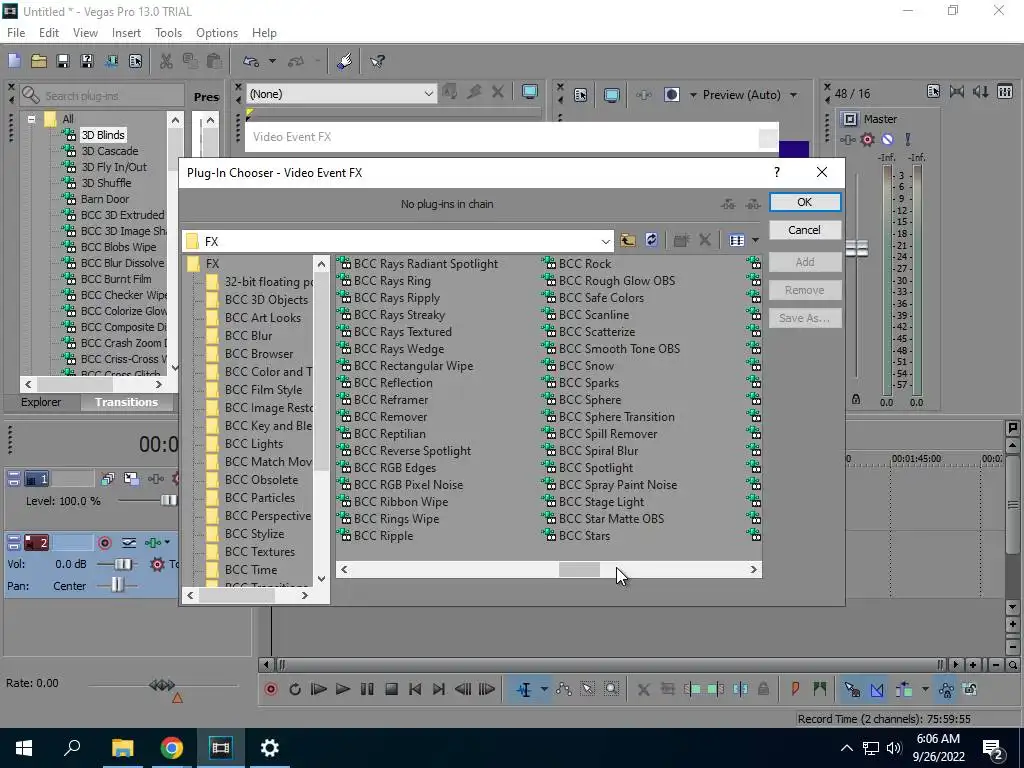Open the Mixing Console icon

point(1005,92)
